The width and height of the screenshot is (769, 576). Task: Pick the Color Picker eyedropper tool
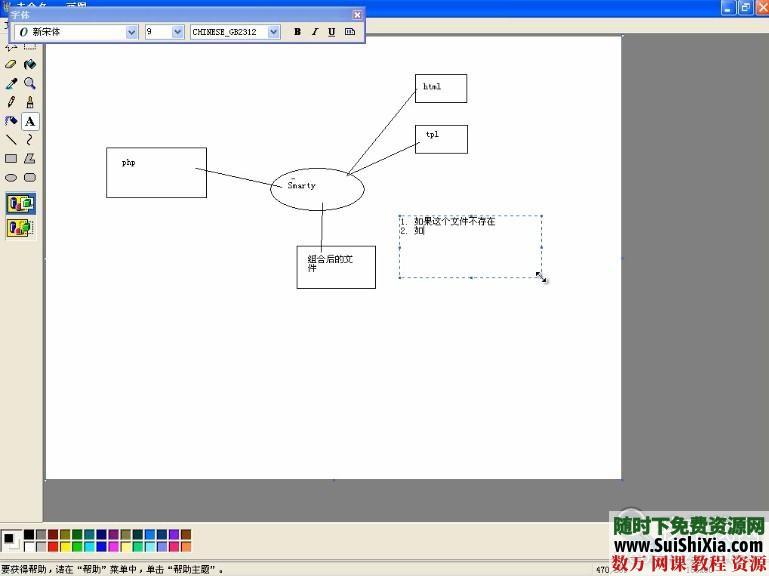pyautogui.click(x=11, y=83)
